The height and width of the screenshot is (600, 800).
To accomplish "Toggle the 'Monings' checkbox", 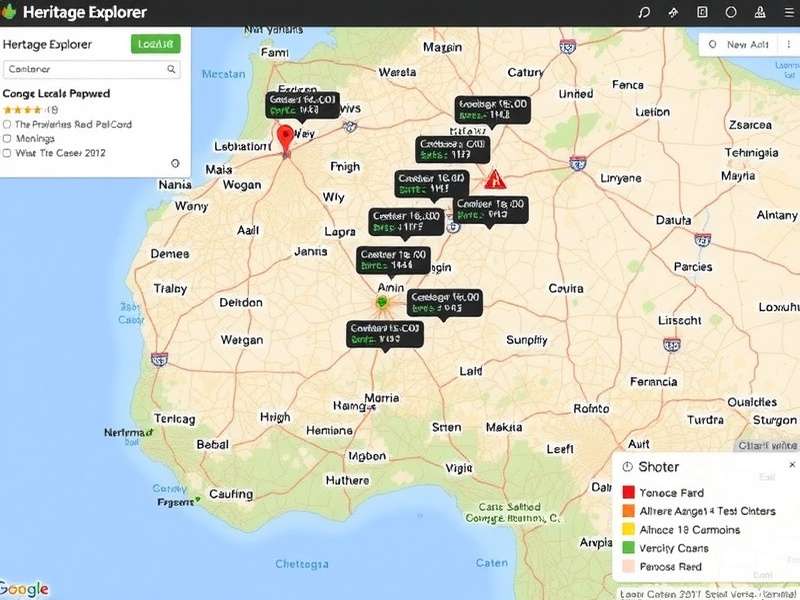I will pos(8,139).
